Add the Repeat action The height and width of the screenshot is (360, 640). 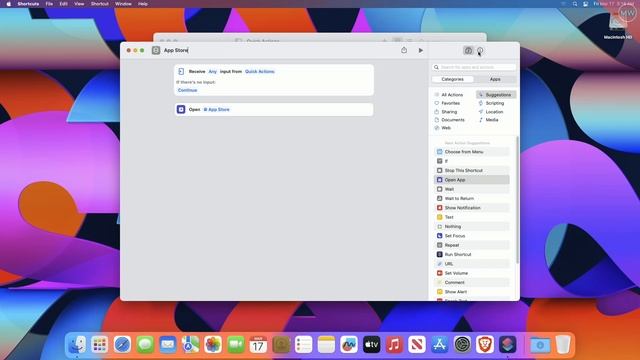coord(471,245)
